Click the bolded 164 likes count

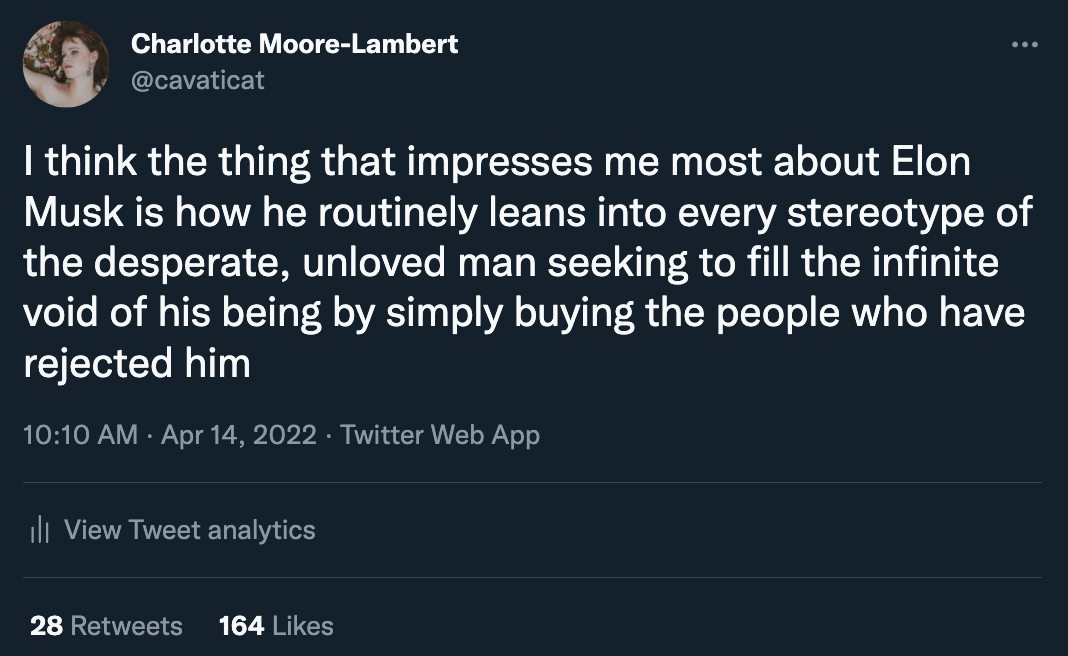pyautogui.click(x=237, y=625)
